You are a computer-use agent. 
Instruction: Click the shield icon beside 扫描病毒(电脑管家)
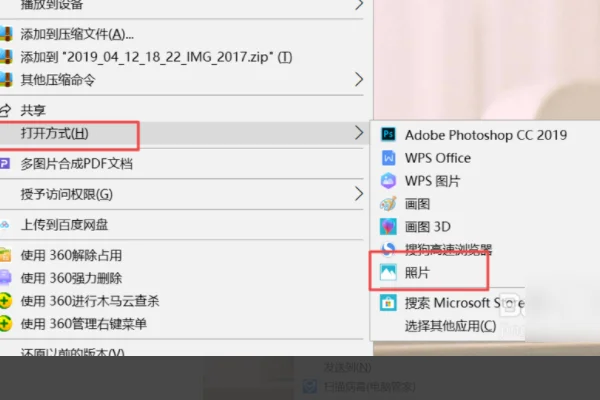310,386
